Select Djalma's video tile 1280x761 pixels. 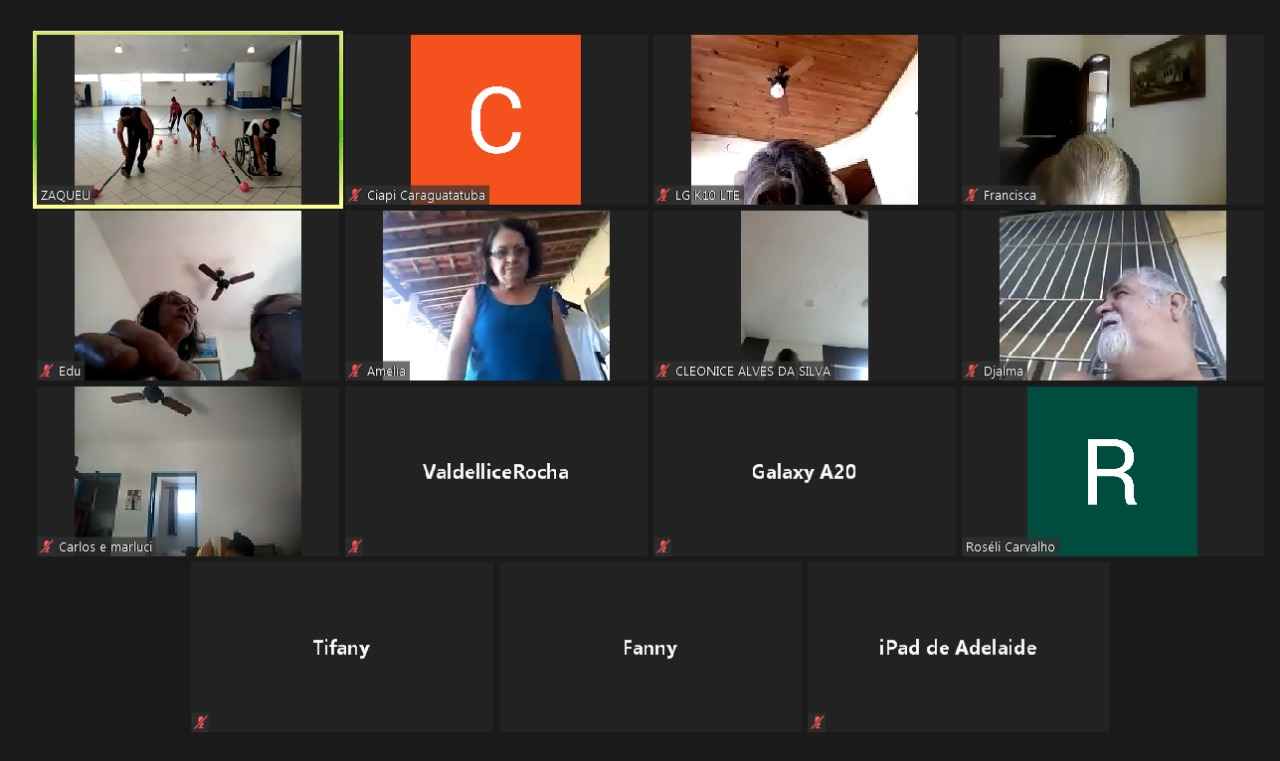pyautogui.click(x=1112, y=296)
